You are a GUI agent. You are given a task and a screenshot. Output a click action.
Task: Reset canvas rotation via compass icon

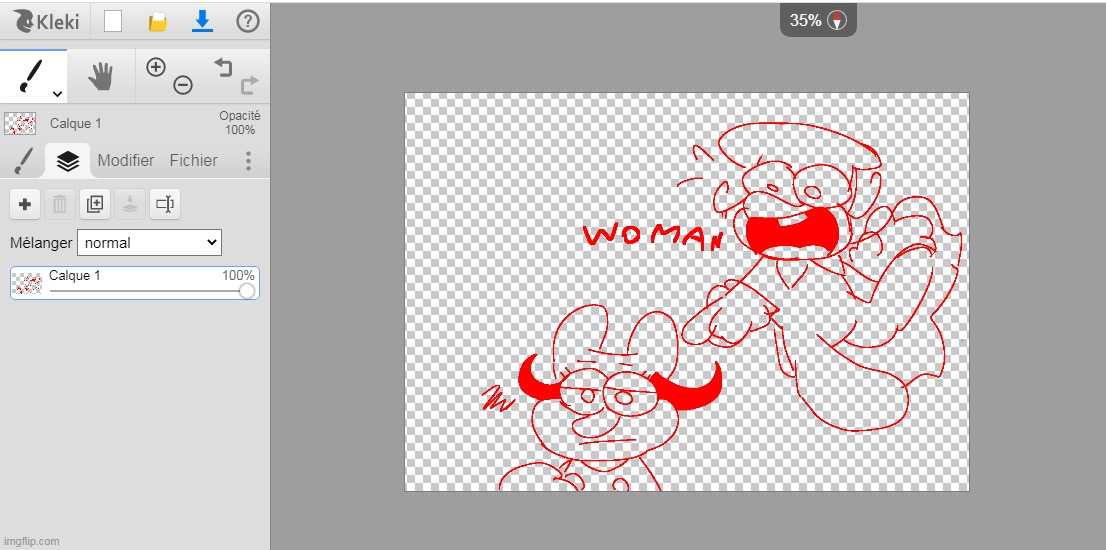point(837,20)
